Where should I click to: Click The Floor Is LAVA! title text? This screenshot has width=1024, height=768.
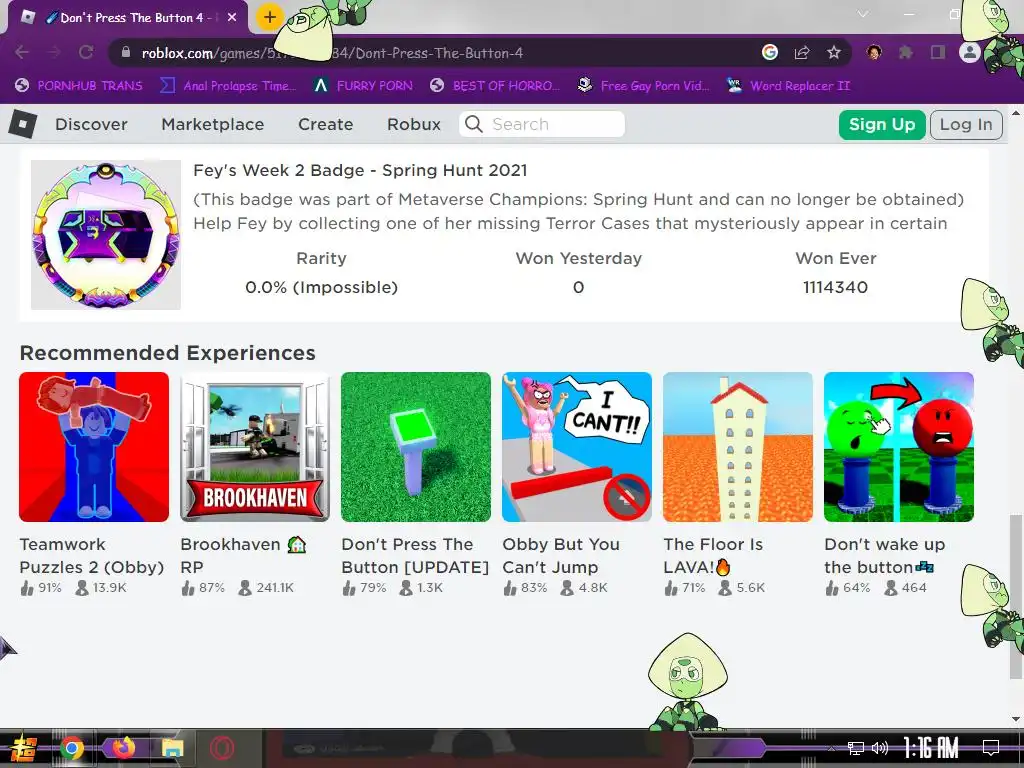tap(713, 556)
